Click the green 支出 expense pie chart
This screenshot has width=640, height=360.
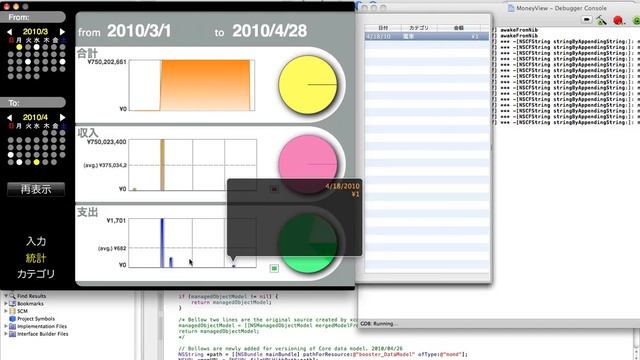pos(308,244)
